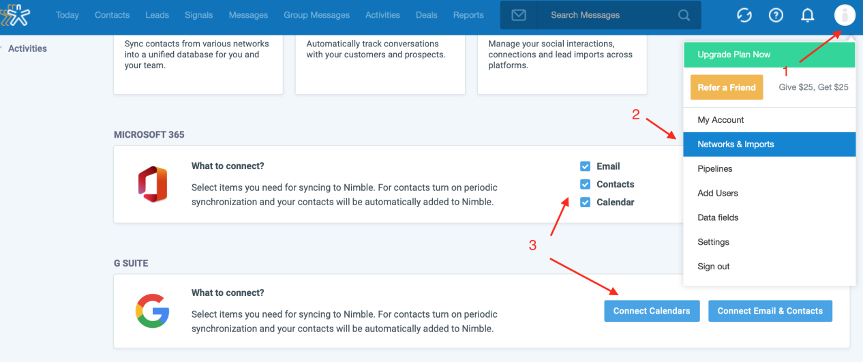864x362 pixels.
Task: Open the notifications bell icon
Action: [x=807, y=15]
